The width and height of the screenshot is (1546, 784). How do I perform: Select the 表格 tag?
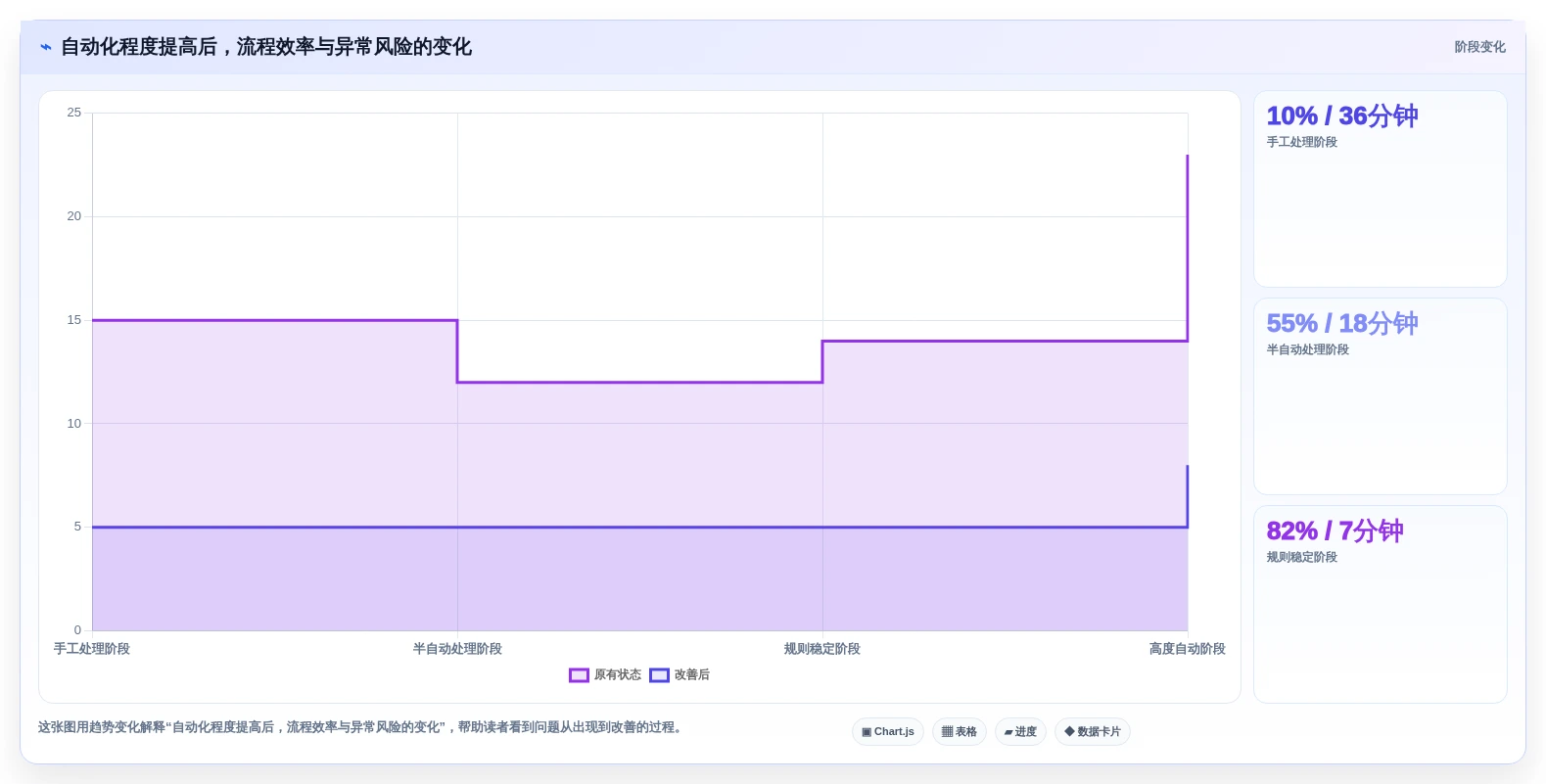click(960, 732)
